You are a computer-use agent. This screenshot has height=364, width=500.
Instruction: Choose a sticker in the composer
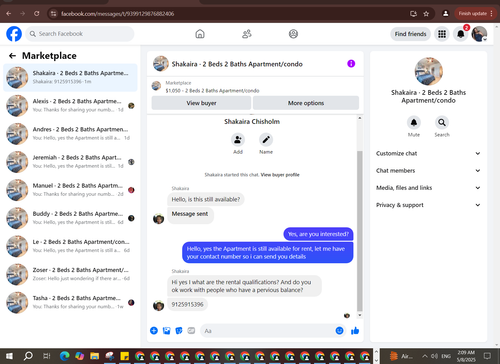(x=179, y=331)
